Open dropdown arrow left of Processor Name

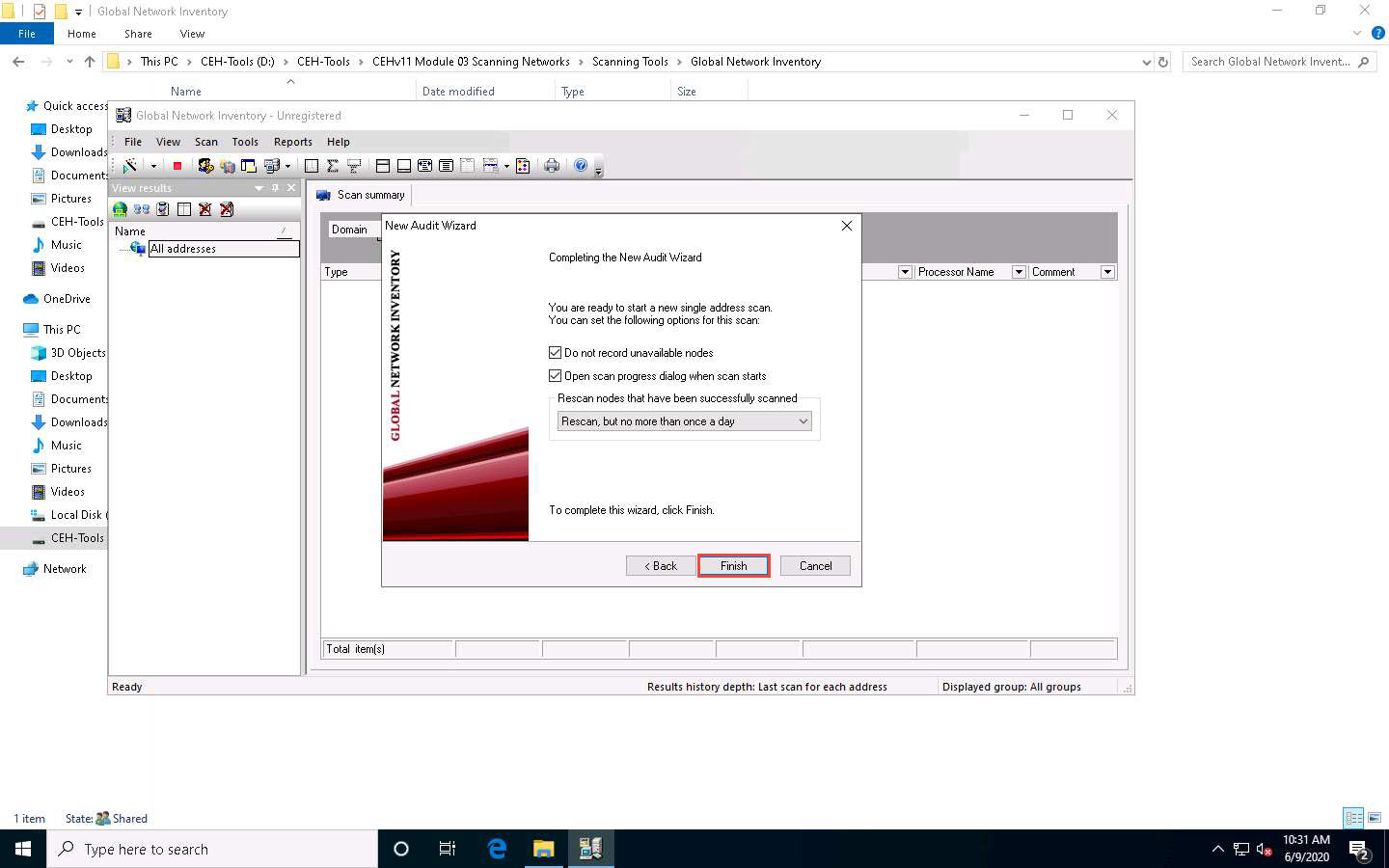click(x=905, y=272)
